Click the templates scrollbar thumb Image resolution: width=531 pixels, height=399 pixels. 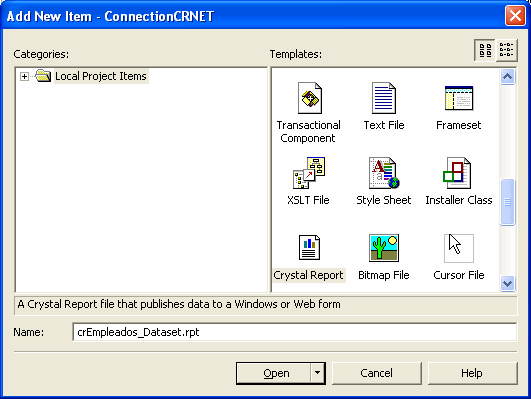tap(507, 202)
